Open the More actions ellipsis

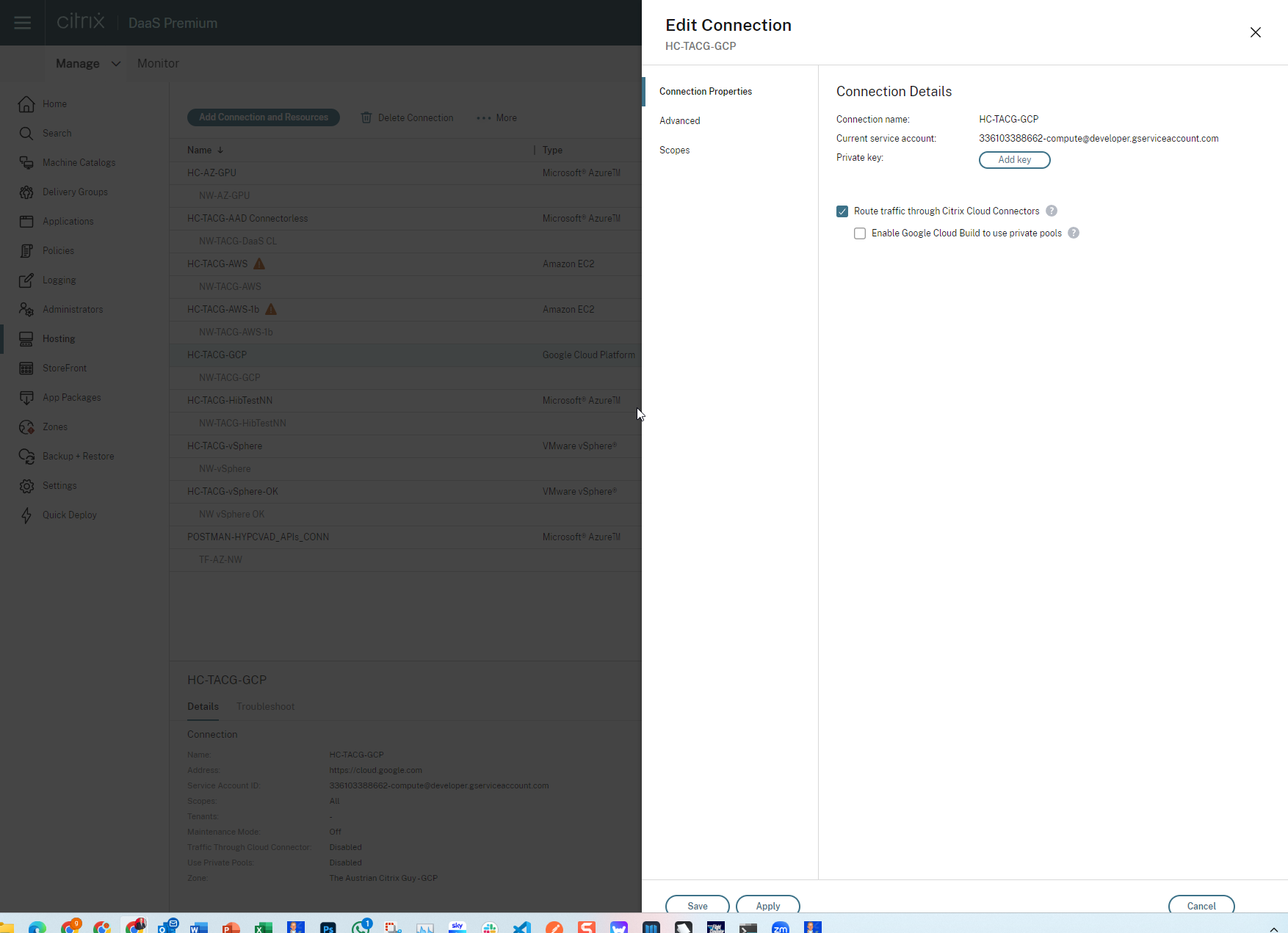(484, 117)
